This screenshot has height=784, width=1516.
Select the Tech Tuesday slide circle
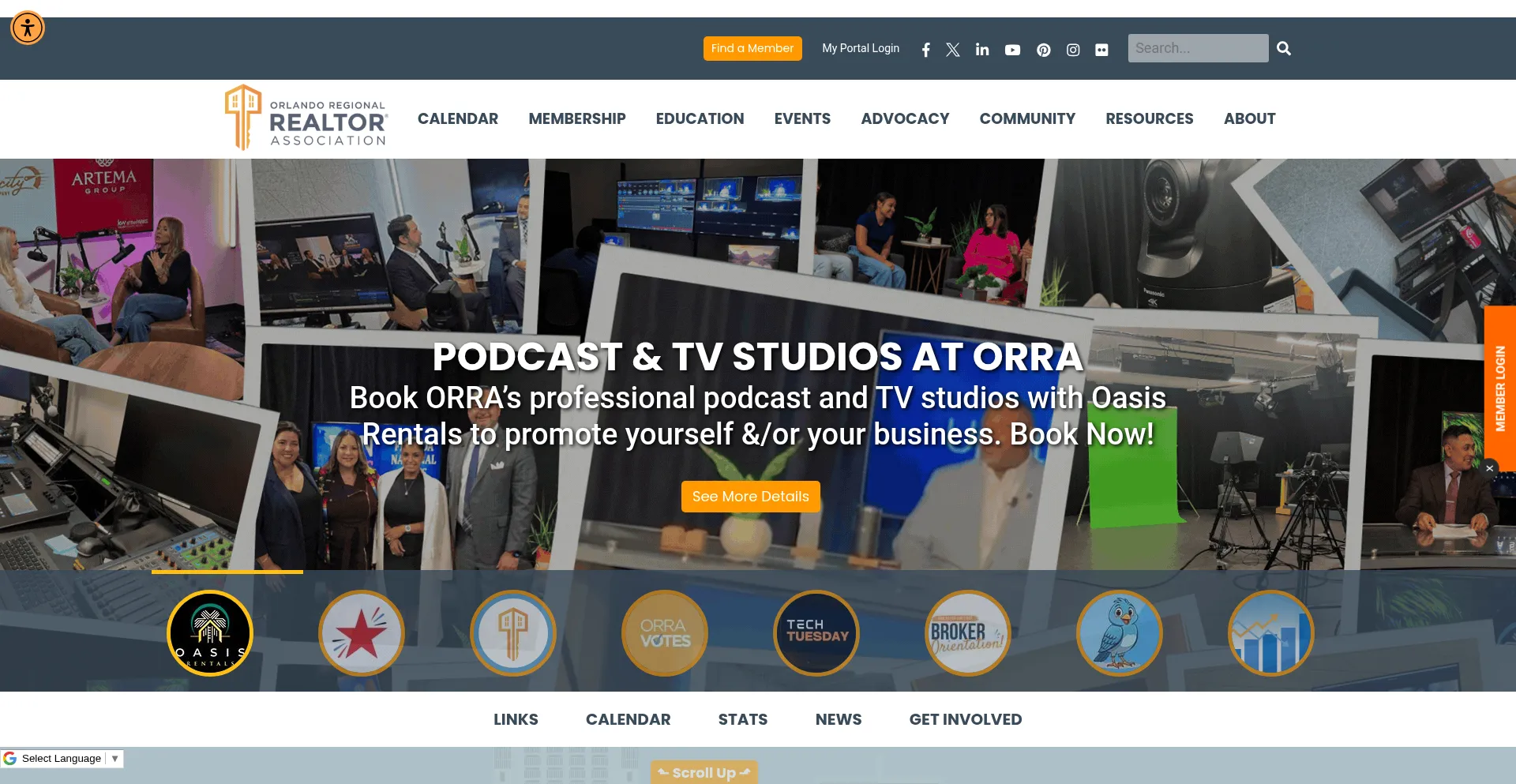[x=816, y=633]
